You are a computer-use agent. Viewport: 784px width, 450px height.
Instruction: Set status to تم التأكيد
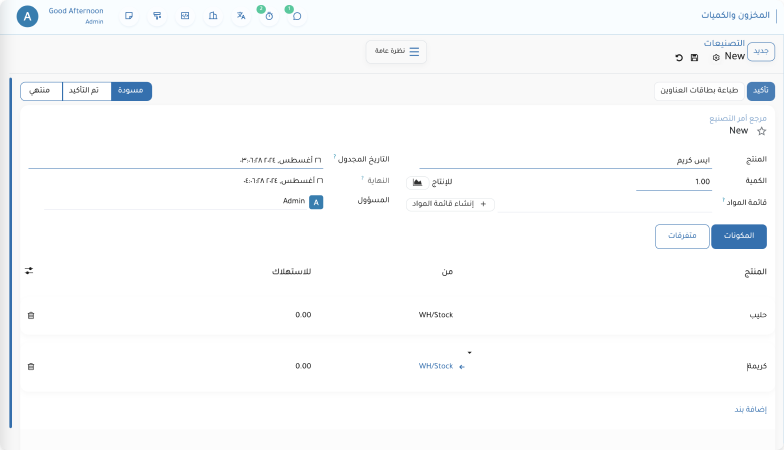coord(86,91)
